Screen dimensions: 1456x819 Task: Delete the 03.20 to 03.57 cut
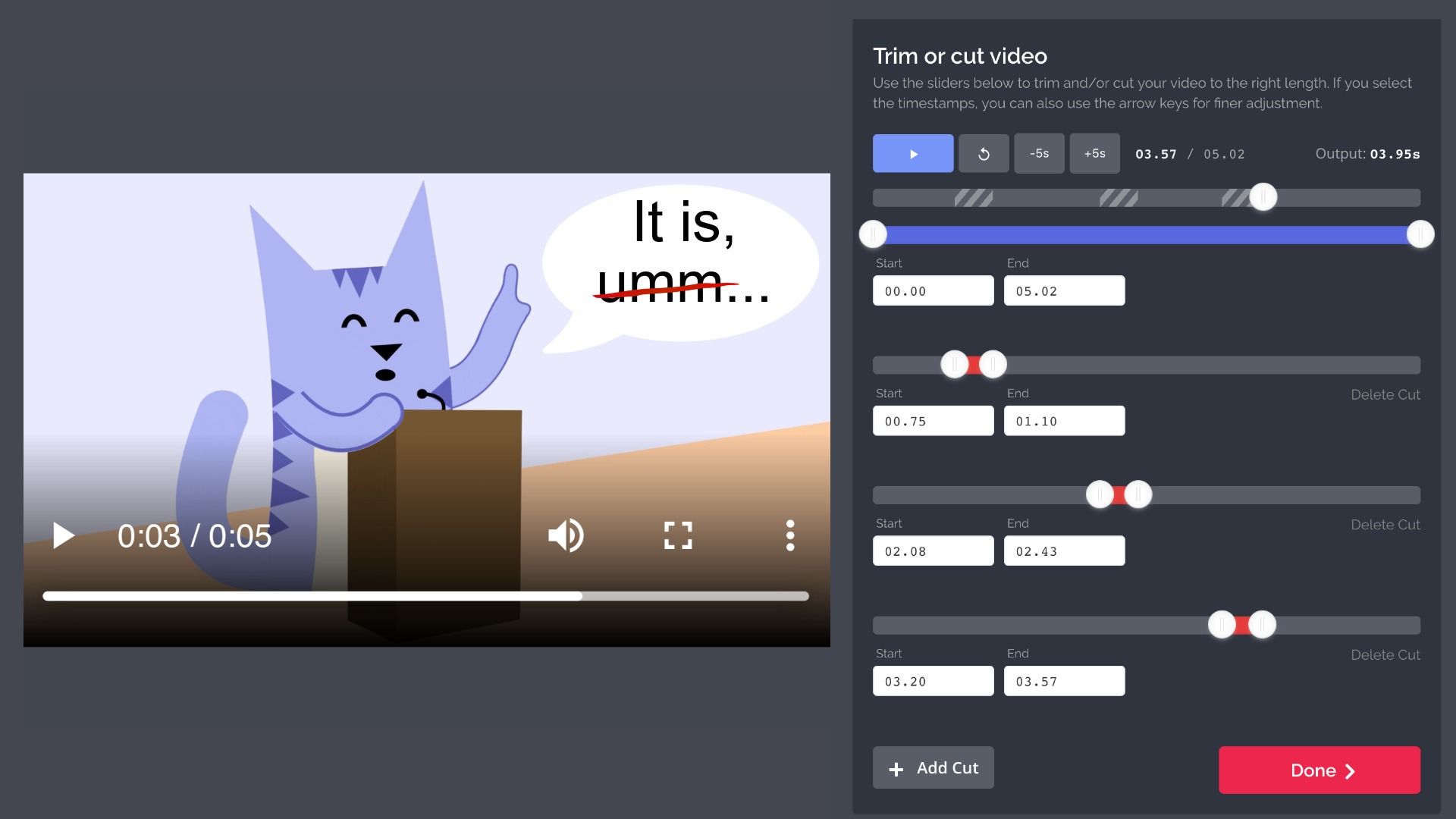[x=1385, y=654]
